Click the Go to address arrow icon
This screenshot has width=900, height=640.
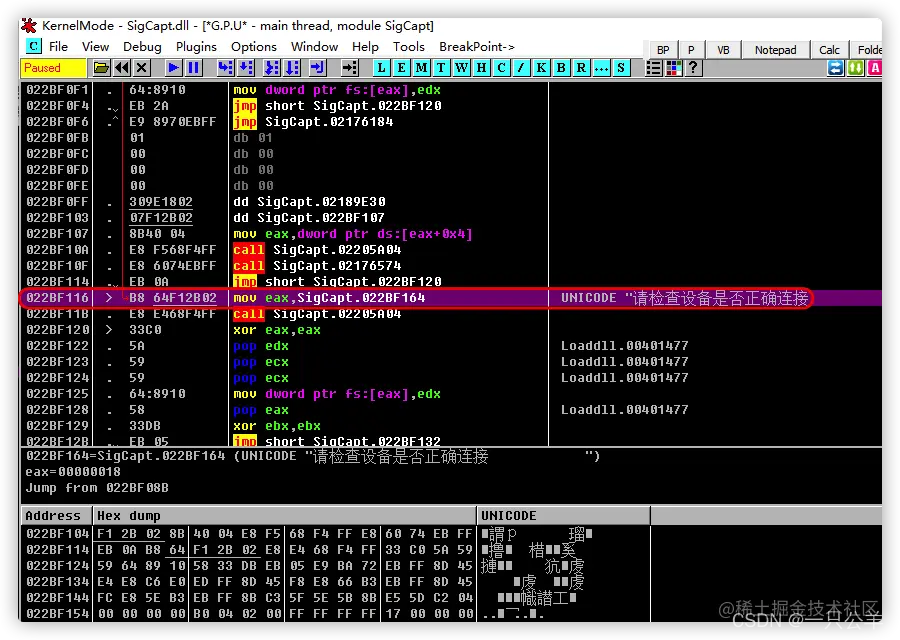point(350,68)
